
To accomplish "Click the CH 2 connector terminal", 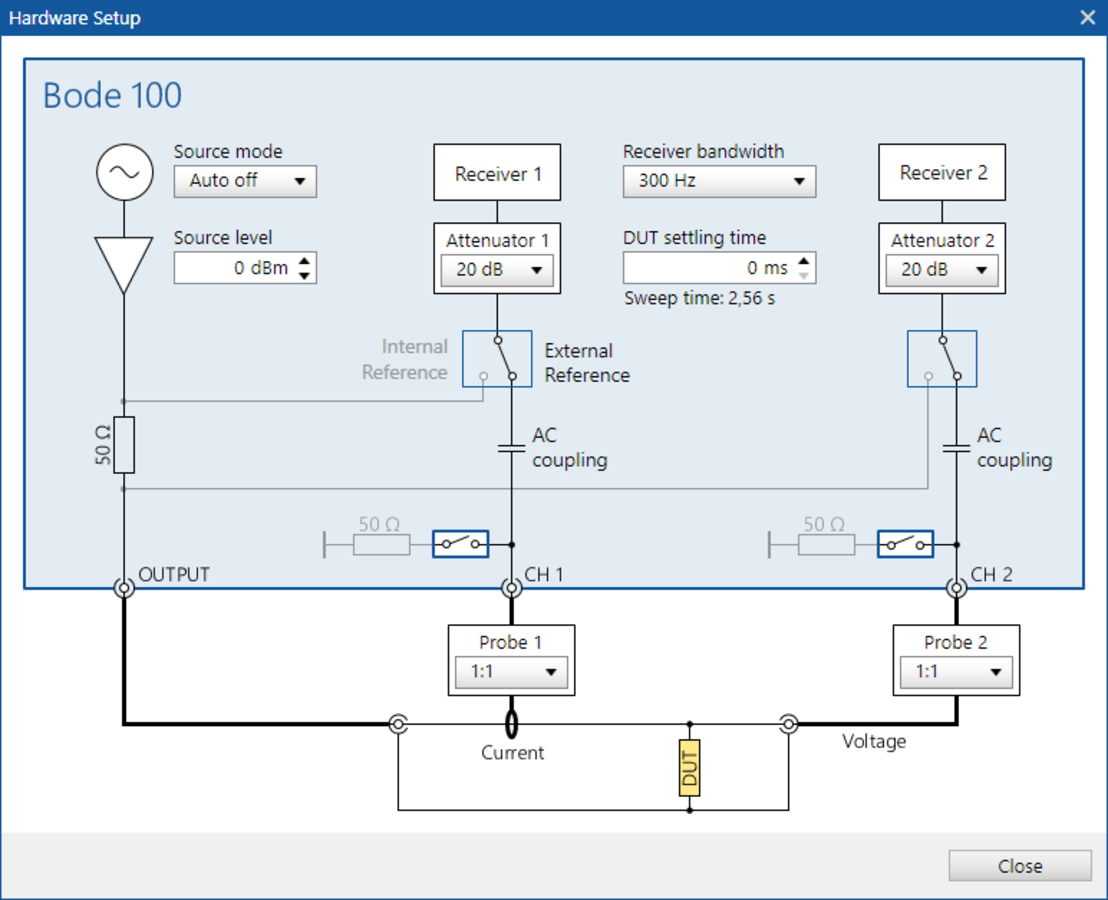I will pyautogui.click(x=956, y=588).
